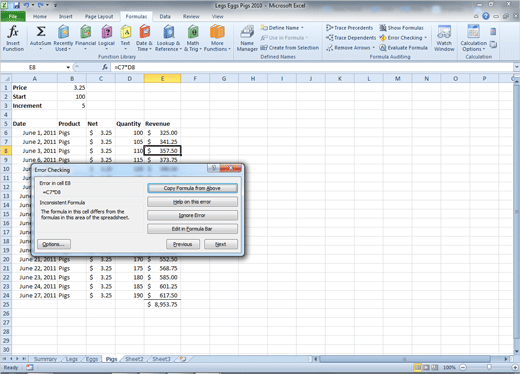The width and height of the screenshot is (520, 374).
Task: Click the AutoSum sigma icon
Action: 41,32
